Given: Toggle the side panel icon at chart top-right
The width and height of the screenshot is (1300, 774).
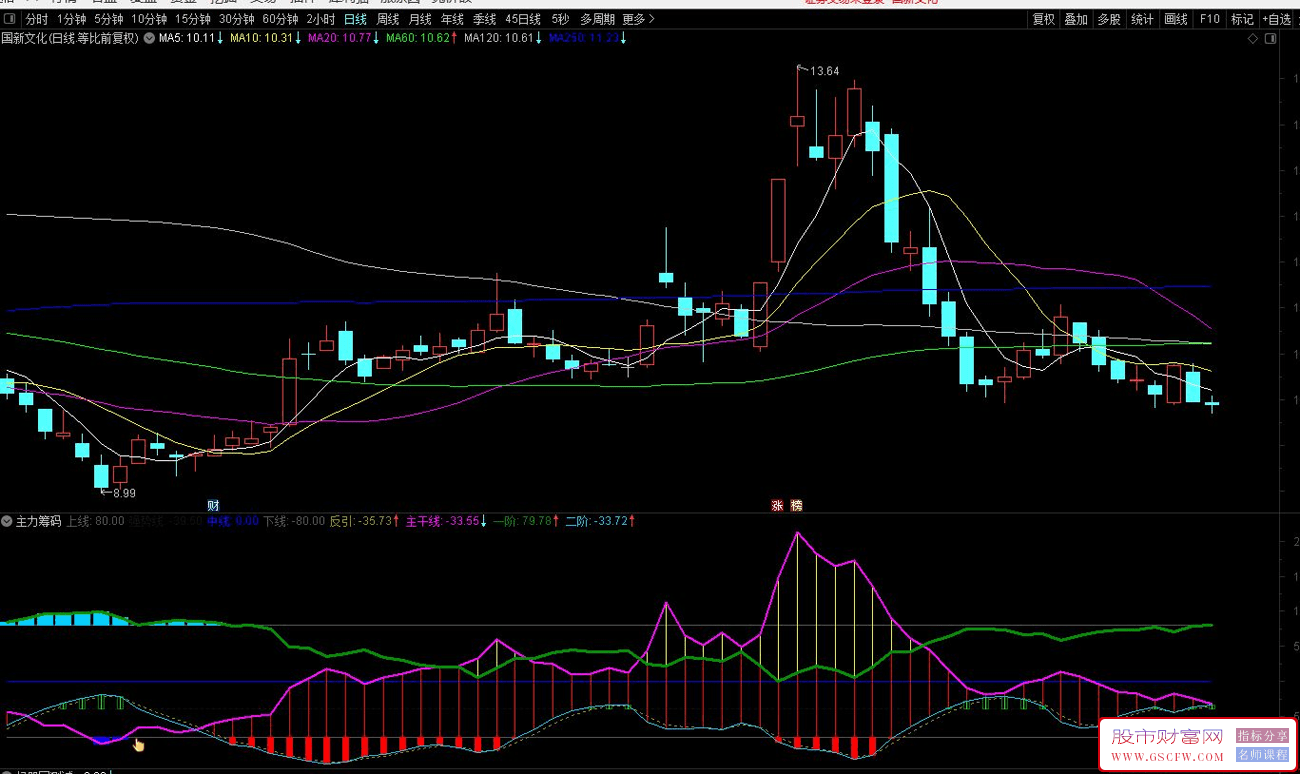Looking at the screenshot, I should [1270, 39].
